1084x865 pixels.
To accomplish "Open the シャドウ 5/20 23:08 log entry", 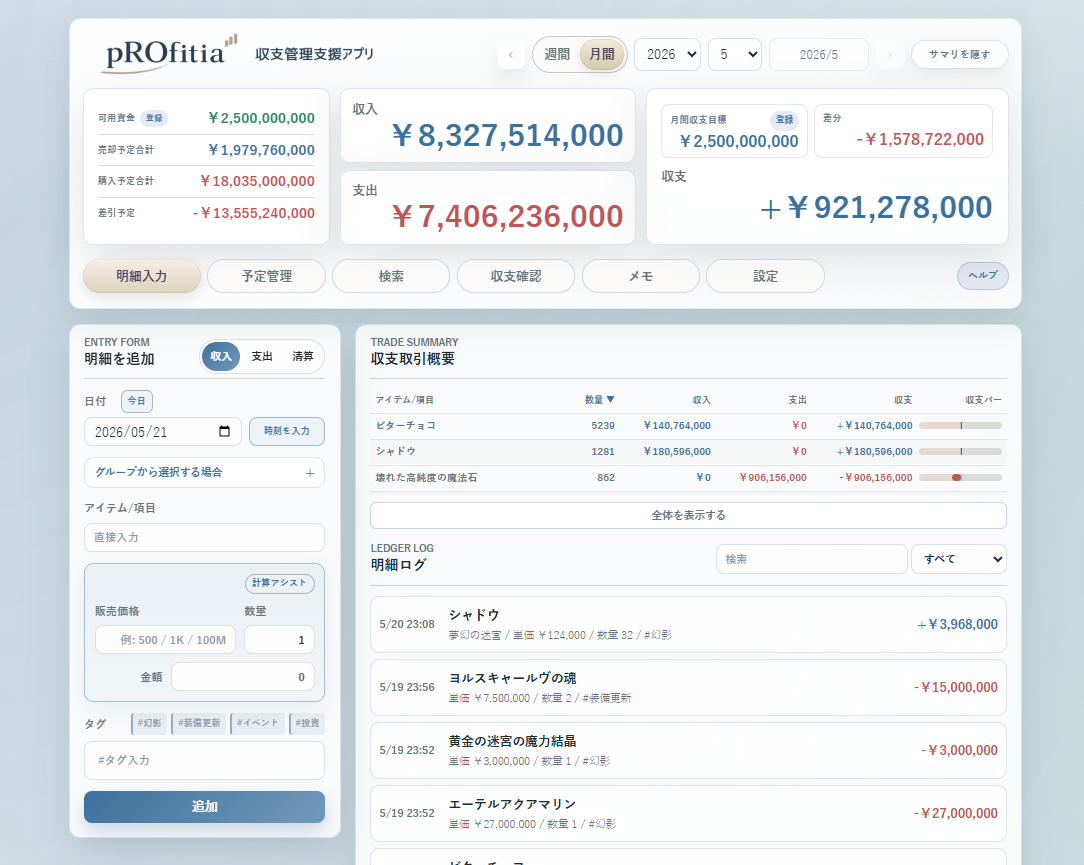I will (x=688, y=624).
